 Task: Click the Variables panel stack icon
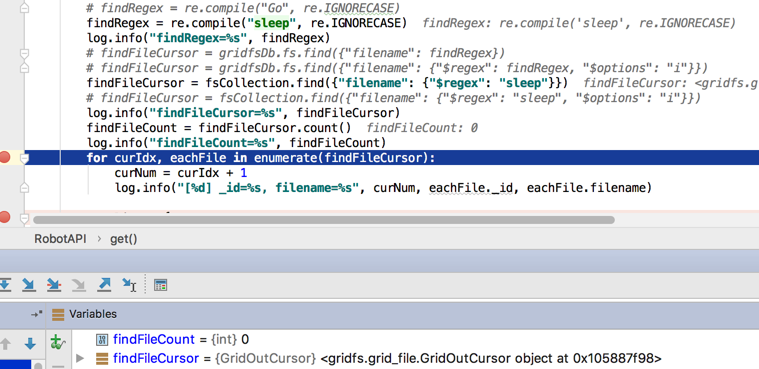click(58, 314)
